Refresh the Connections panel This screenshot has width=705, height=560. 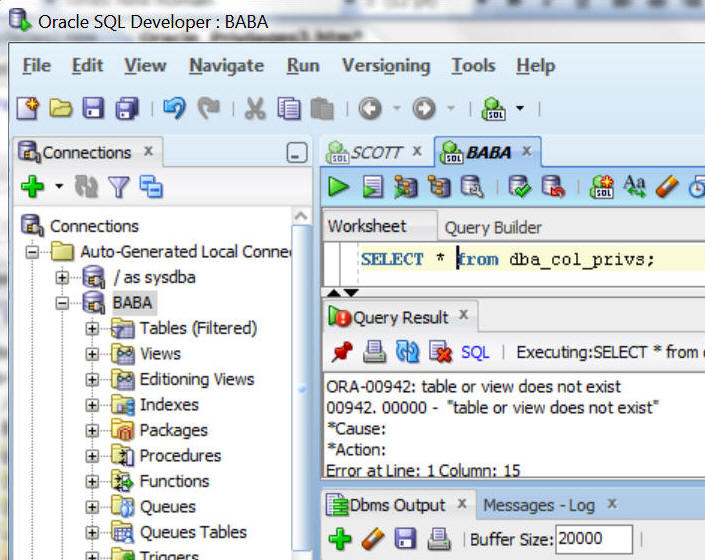click(x=86, y=187)
